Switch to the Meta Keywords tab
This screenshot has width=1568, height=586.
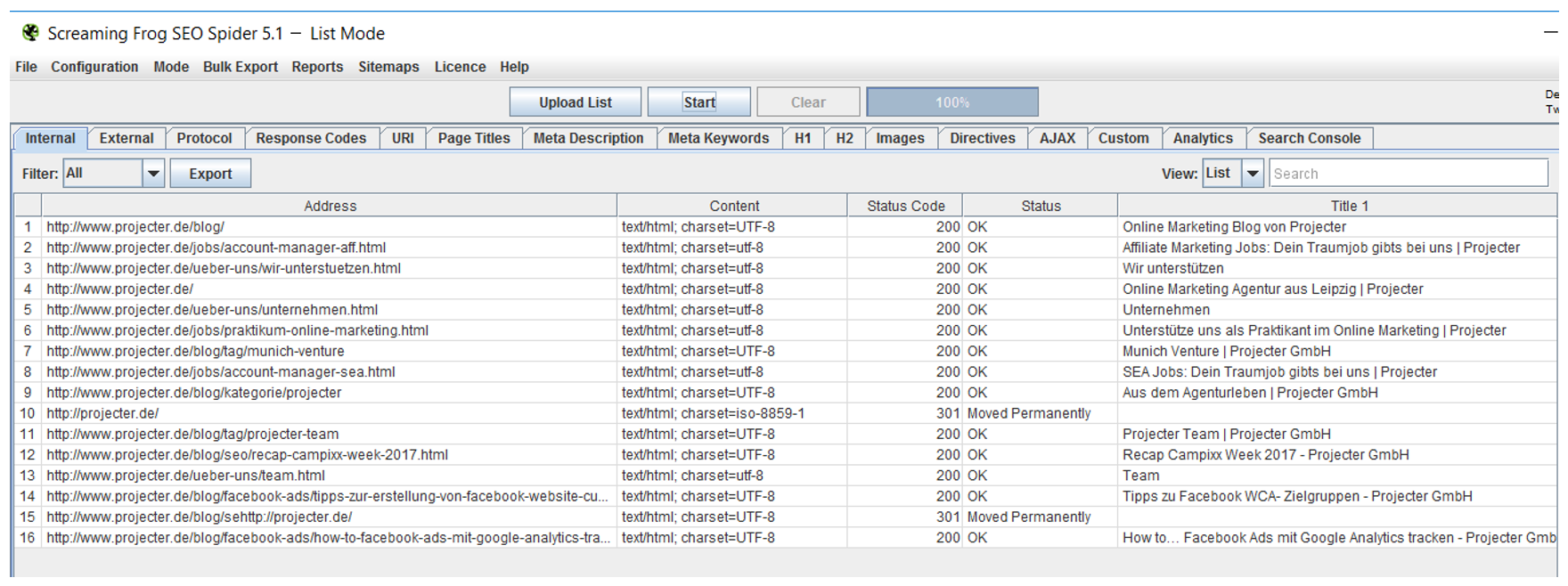[x=718, y=138]
